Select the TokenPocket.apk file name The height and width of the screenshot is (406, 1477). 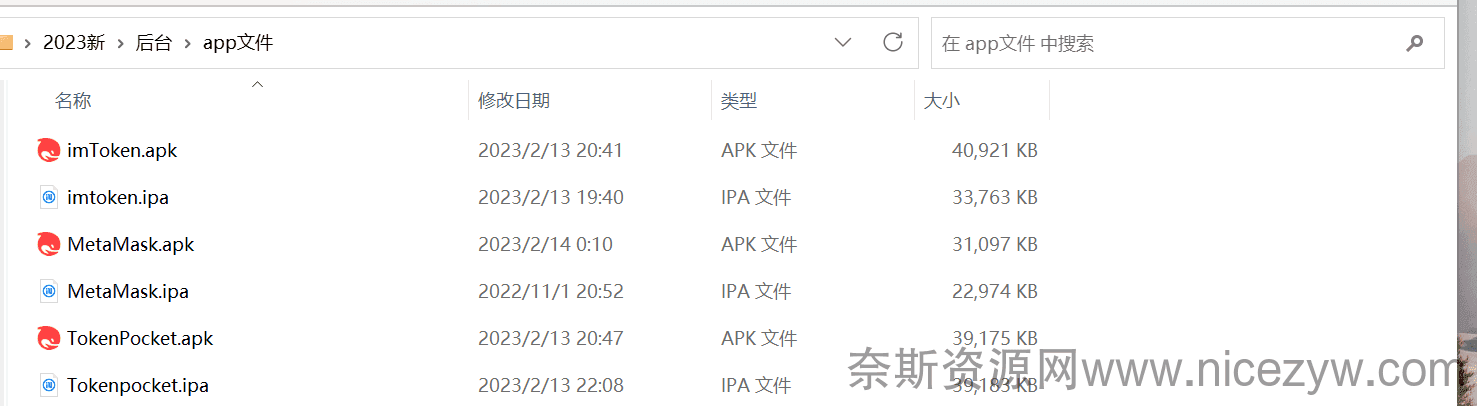140,339
